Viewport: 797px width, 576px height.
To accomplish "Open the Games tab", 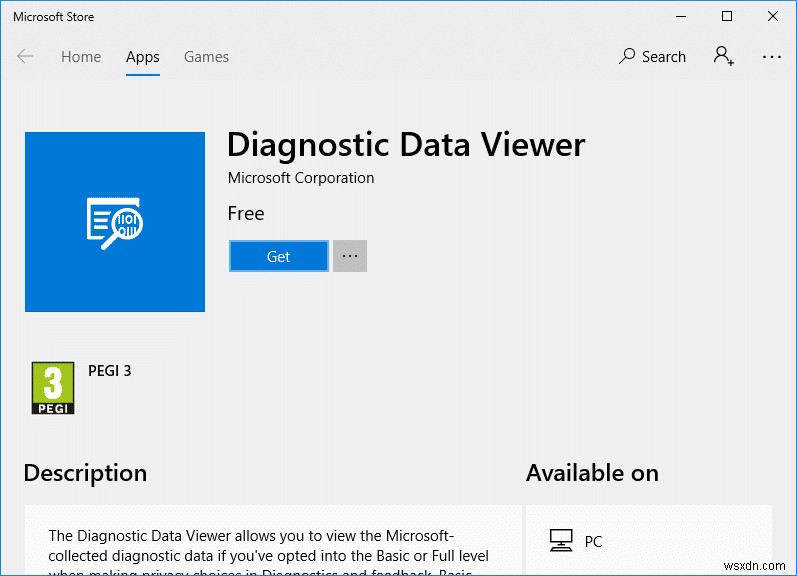I will tap(206, 57).
